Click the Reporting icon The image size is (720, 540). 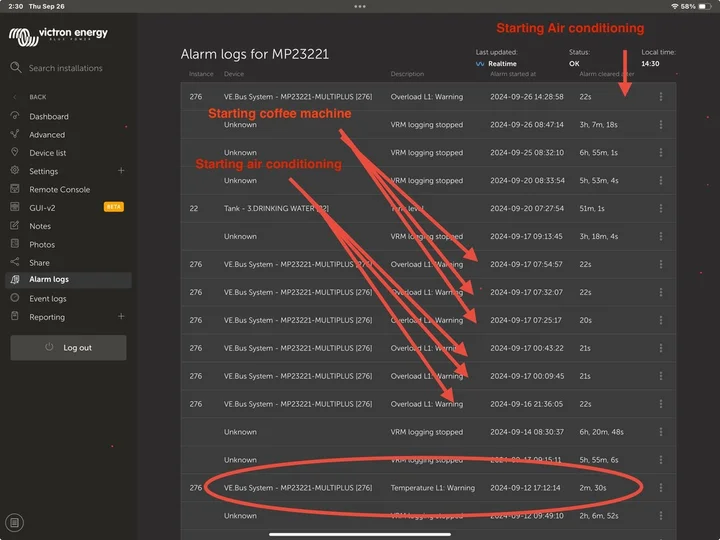[x=15, y=316]
